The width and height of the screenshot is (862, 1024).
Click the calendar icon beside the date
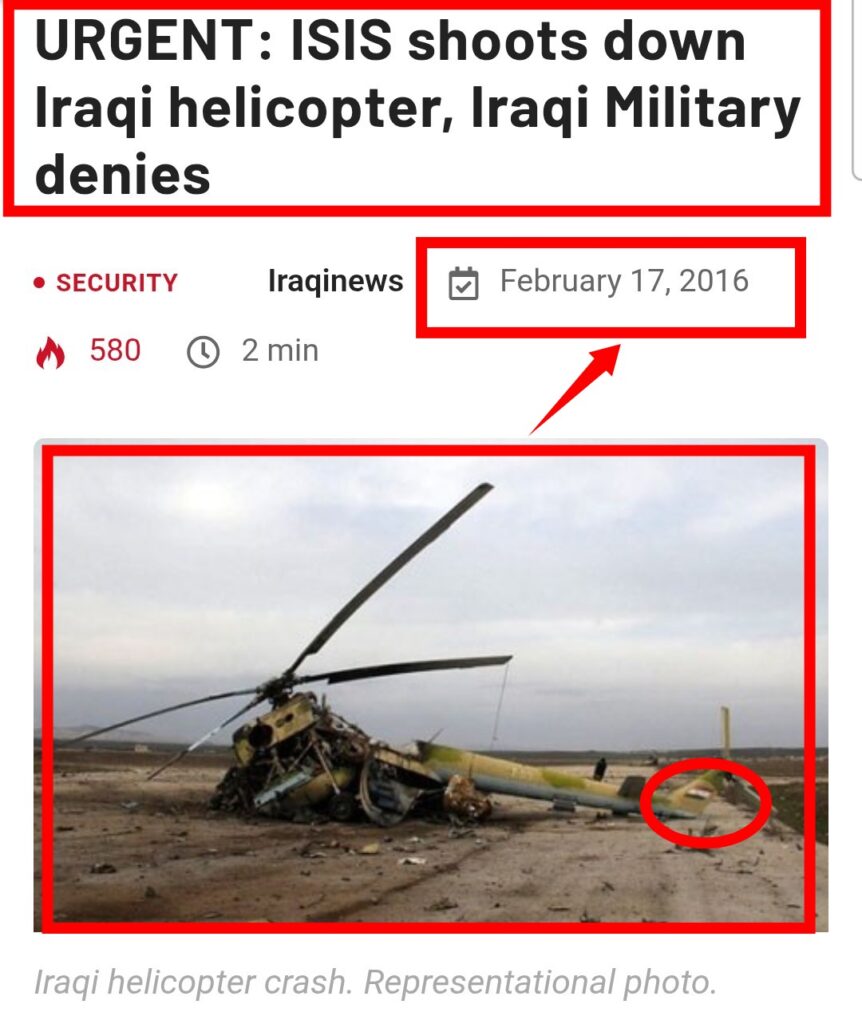click(464, 283)
